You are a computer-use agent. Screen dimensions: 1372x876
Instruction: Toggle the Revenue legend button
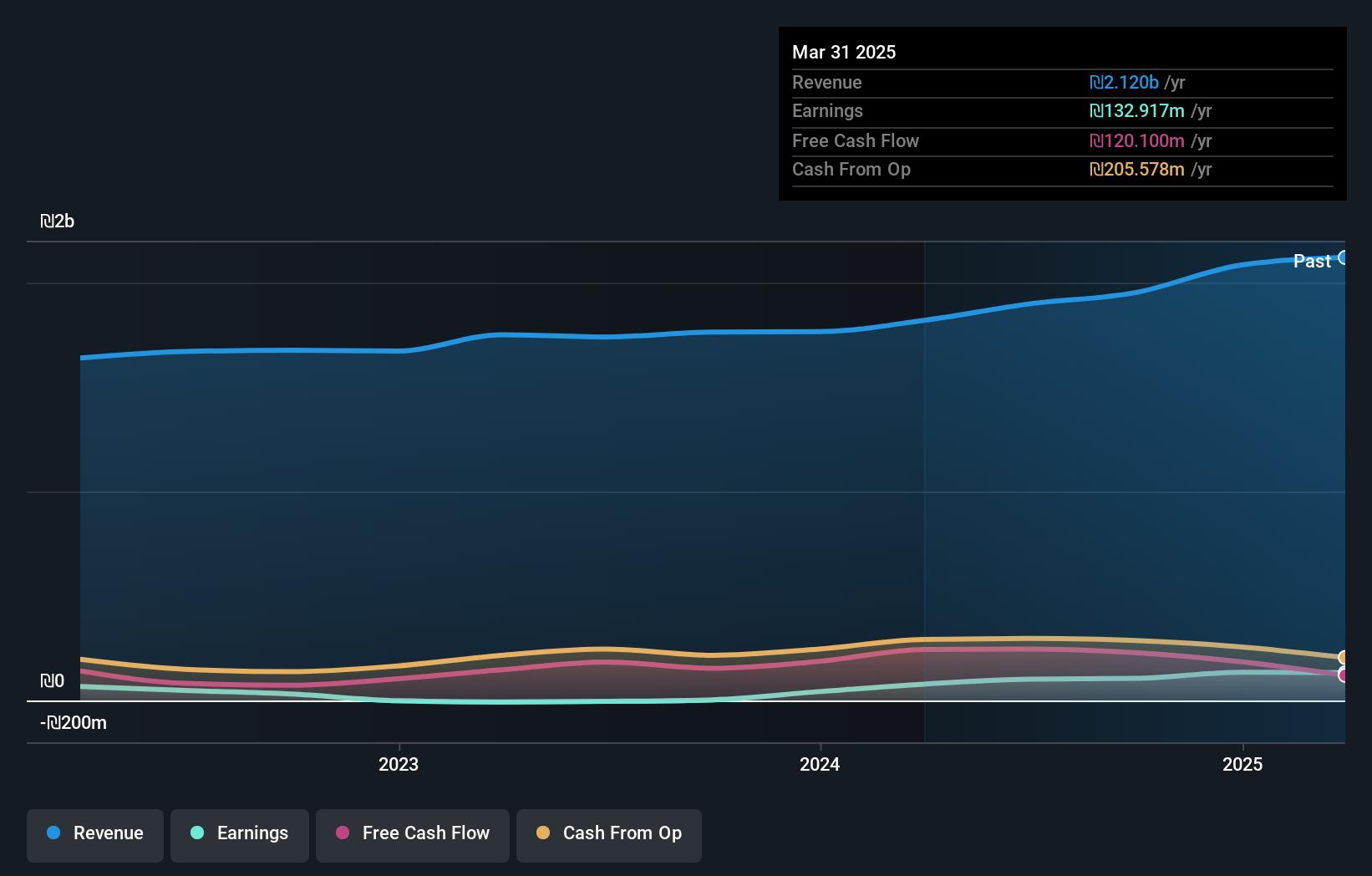[x=95, y=835]
